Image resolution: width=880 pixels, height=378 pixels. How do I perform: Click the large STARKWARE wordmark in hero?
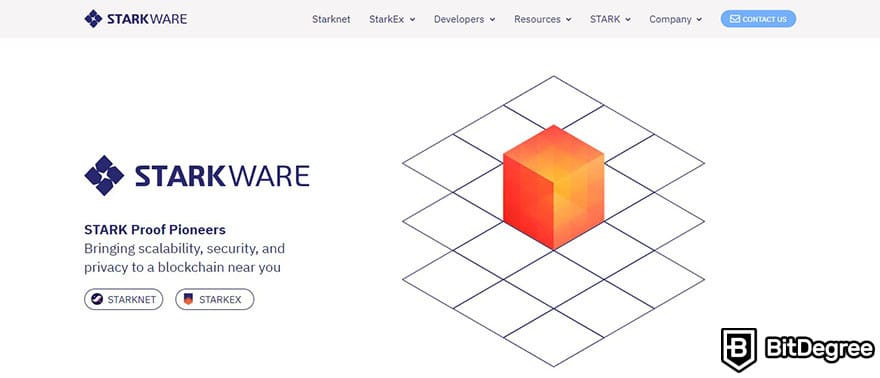222,176
